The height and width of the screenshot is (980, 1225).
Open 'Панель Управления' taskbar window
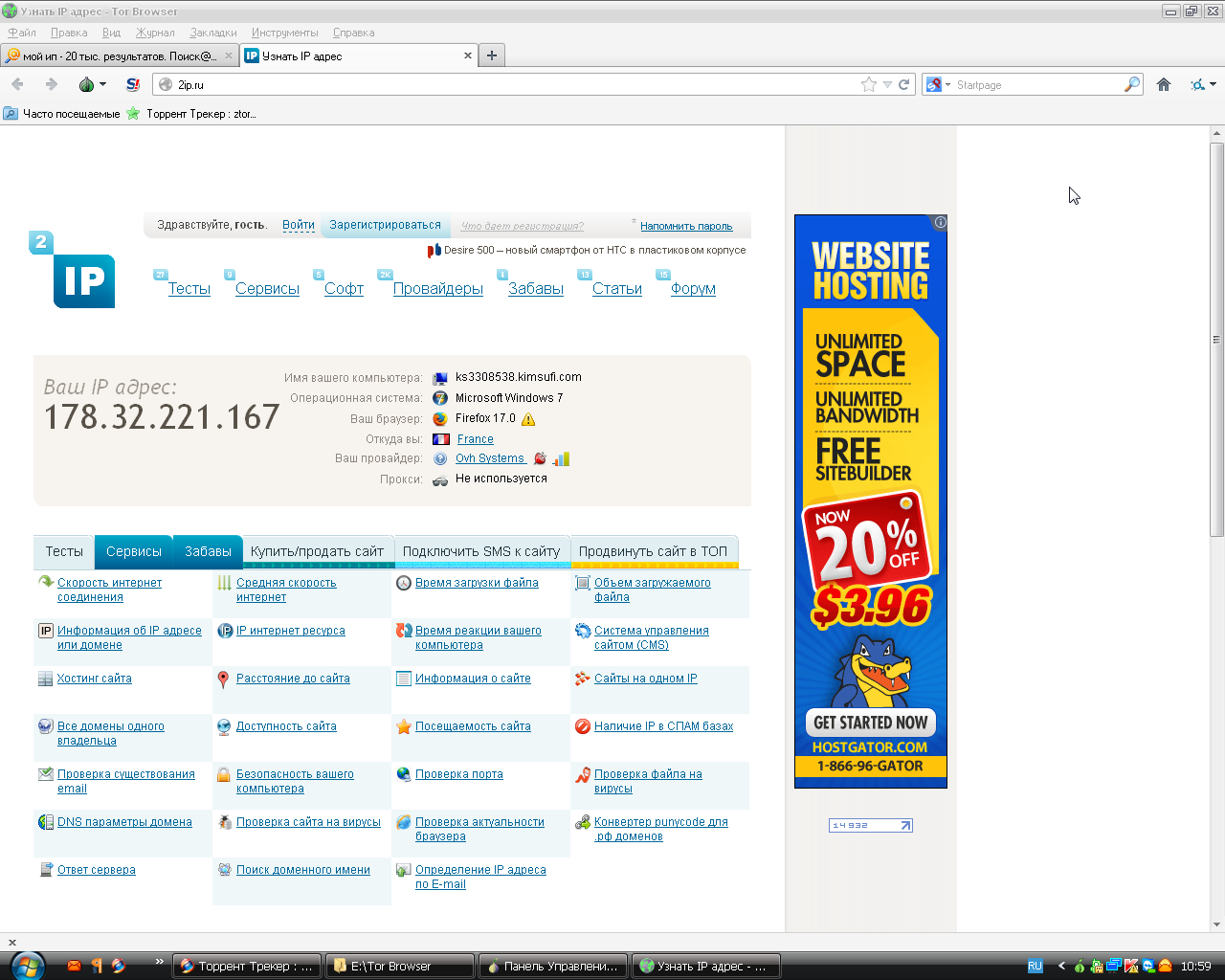point(553,966)
